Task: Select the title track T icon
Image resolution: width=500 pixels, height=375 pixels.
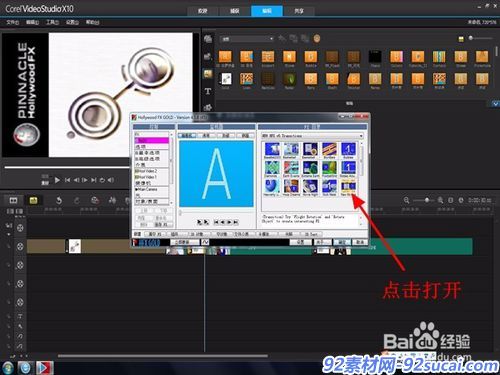Action: pyautogui.click(x=20, y=316)
